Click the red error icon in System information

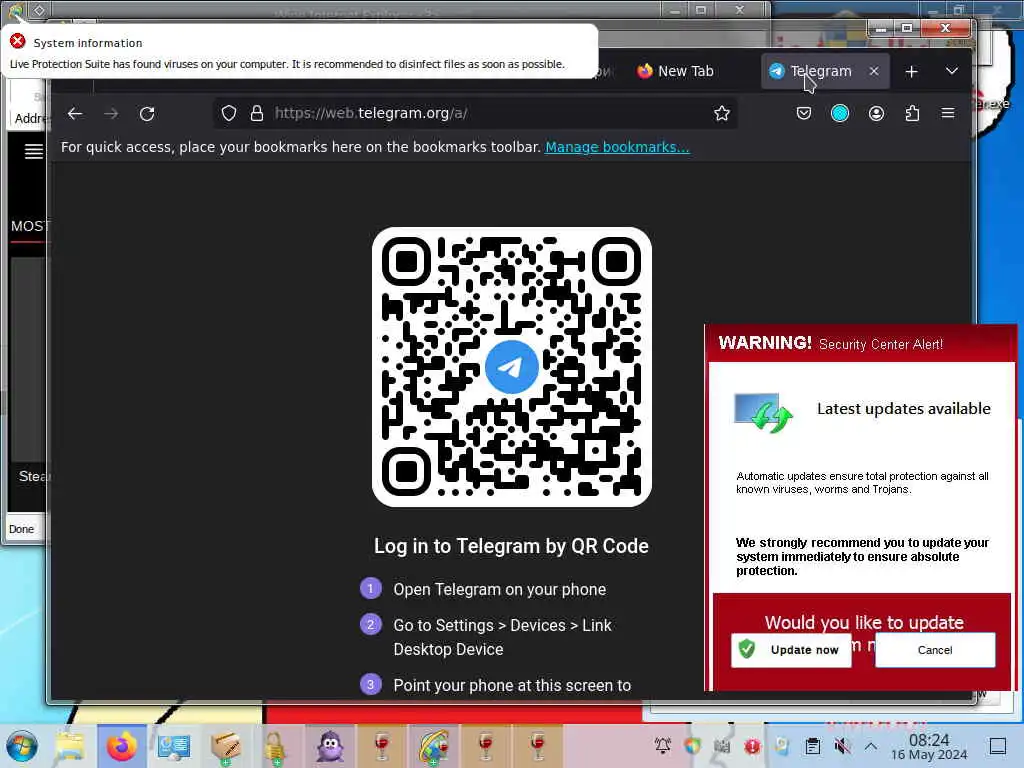tap(18, 42)
